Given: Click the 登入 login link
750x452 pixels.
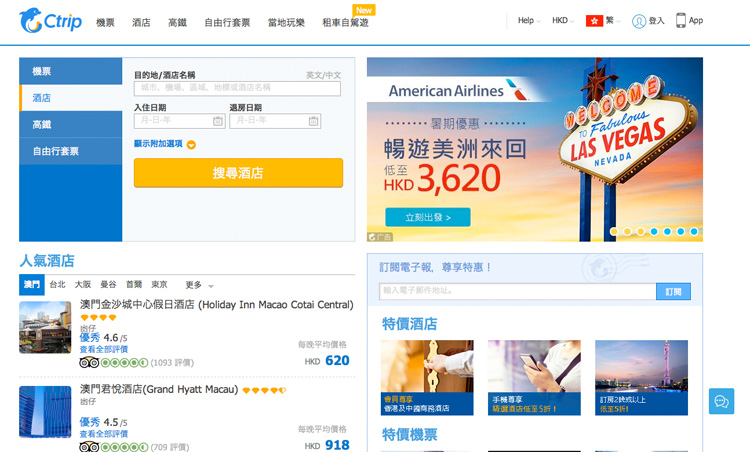Looking at the screenshot, I should pos(656,21).
